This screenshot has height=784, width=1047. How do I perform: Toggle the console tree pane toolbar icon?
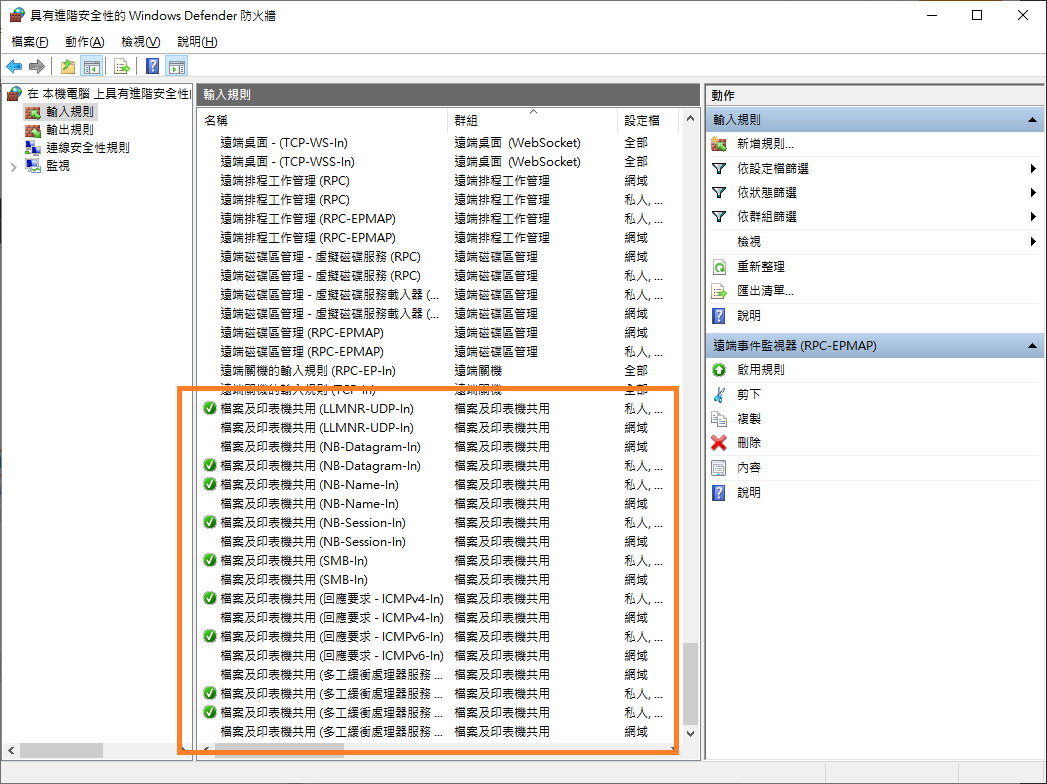pyautogui.click(x=91, y=66)
